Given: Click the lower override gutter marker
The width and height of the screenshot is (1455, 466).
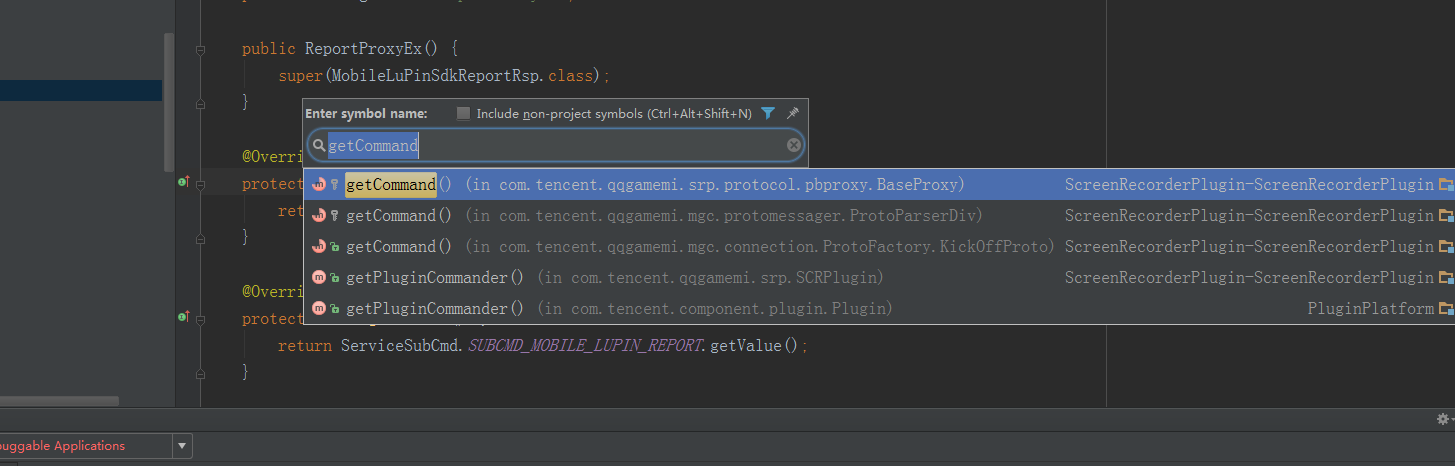Looking at the screenshot, I should pos(183,317).
